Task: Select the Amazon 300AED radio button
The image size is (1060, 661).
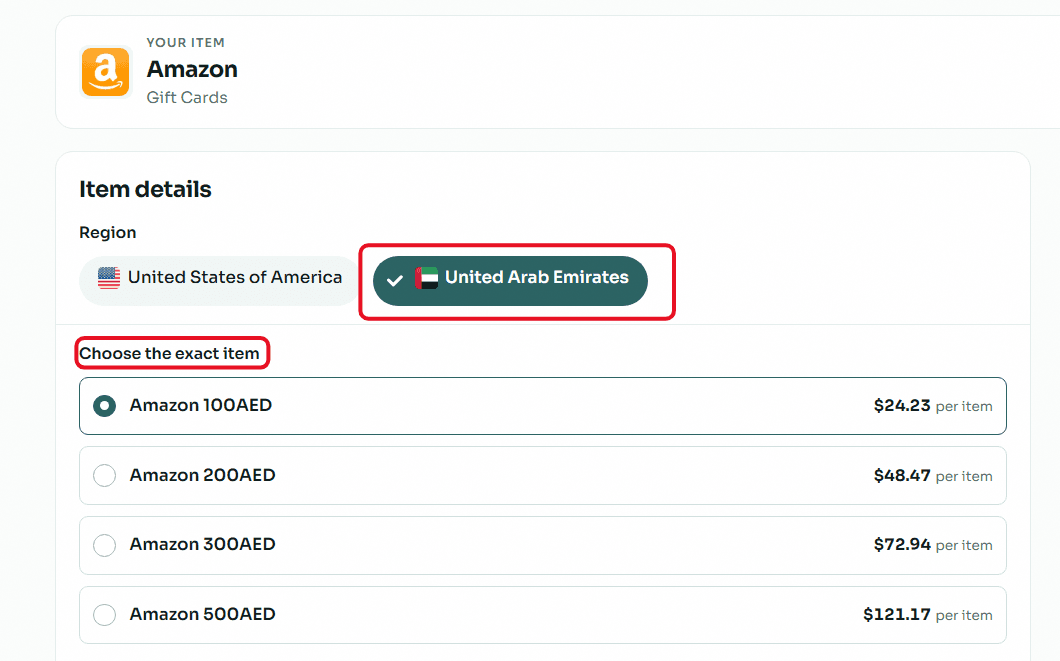Action: click(104, 545)
